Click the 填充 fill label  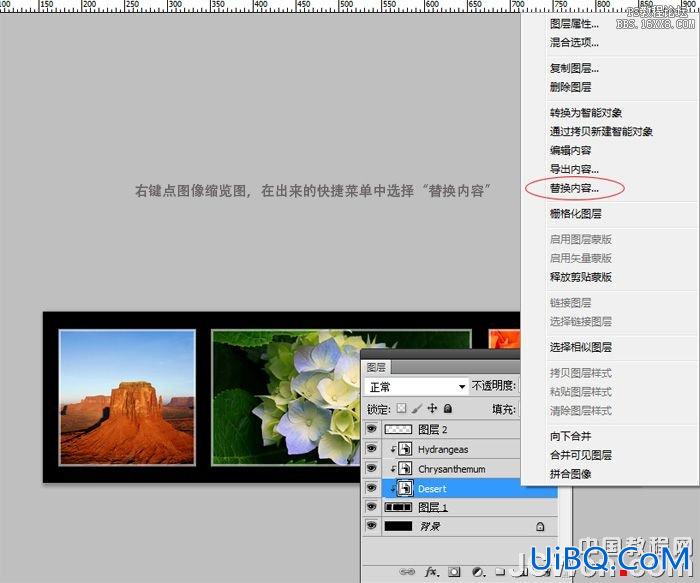[x=504, y=409]
